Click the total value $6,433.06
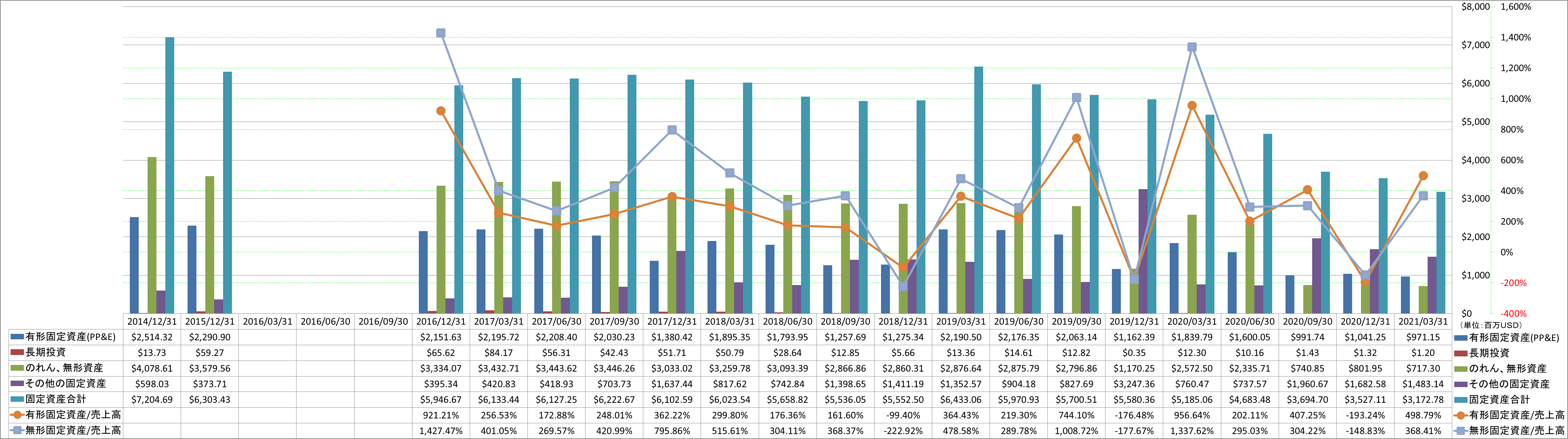The image size is (1568, 439). point(961,399)
